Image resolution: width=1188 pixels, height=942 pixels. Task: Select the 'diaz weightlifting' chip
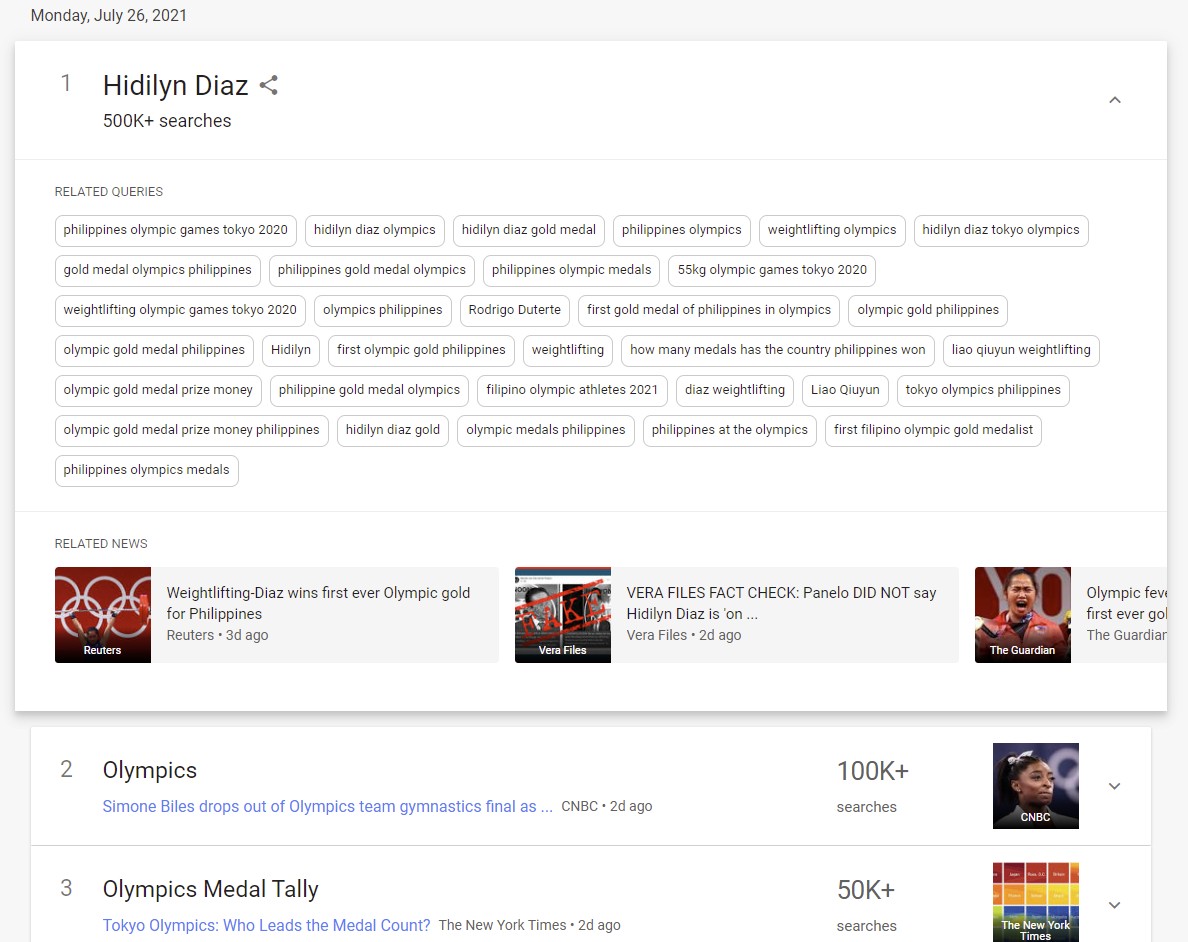[735, 391]
